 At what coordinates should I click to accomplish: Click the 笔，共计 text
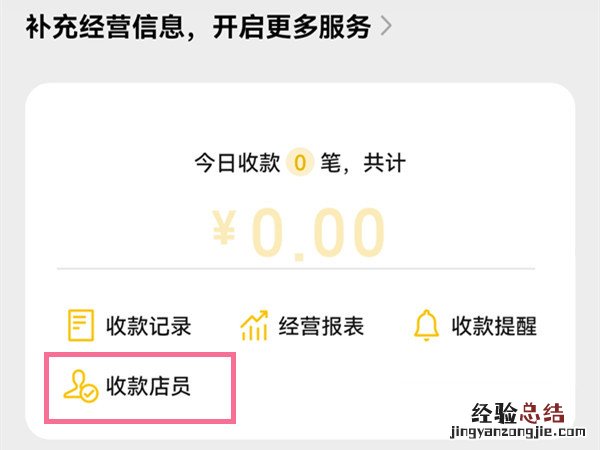361,162
